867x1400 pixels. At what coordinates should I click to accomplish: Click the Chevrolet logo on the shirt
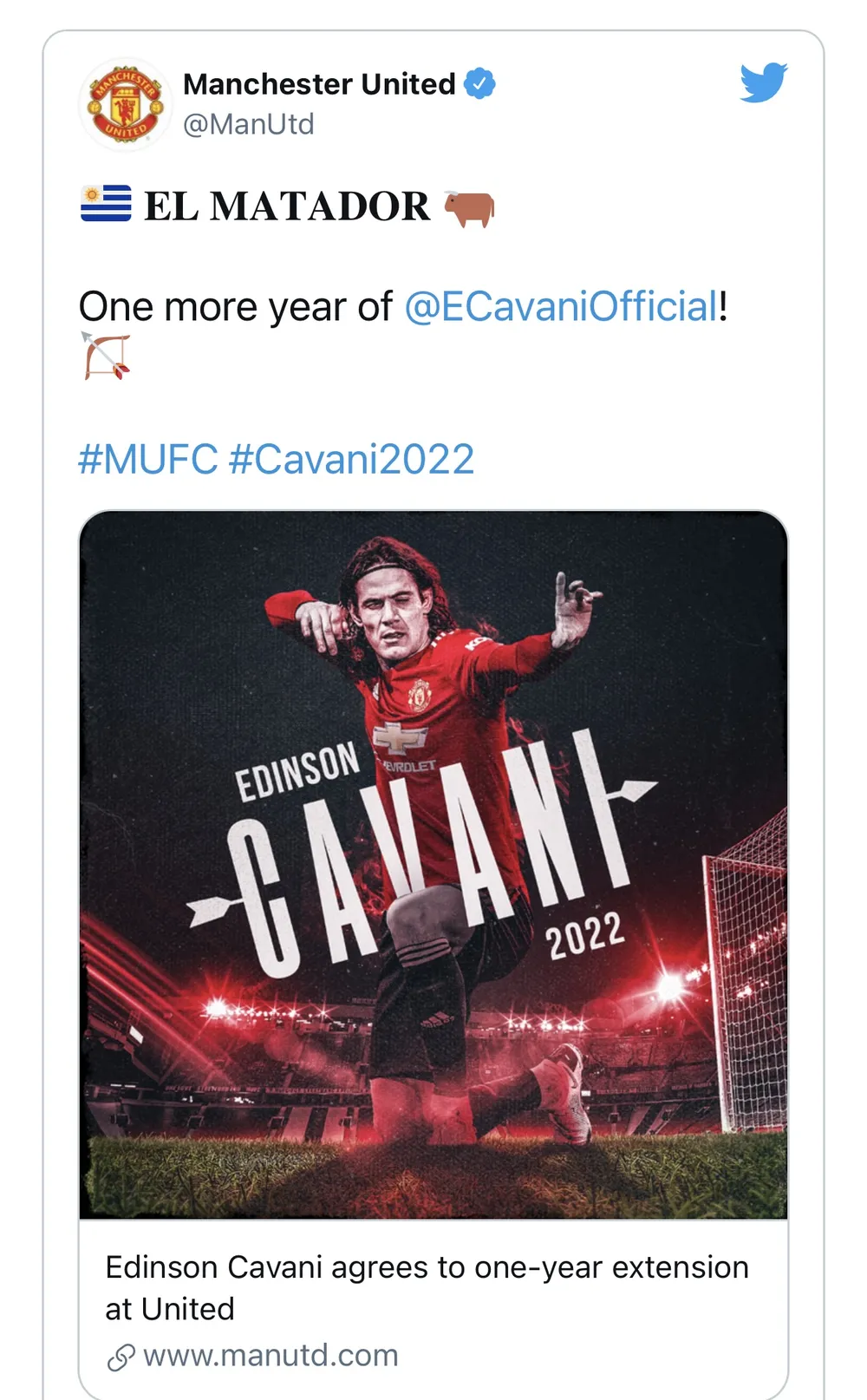(400, 737)
